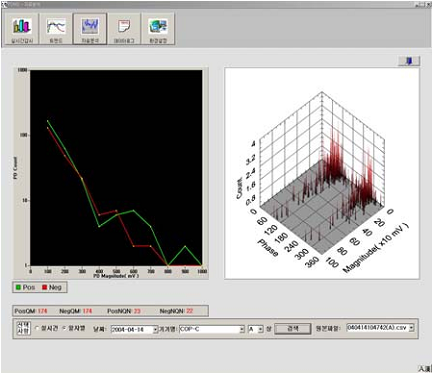Click the 3D phase-magnitude count plot
This screenshot has width=432, height=373.
(322, 173)
